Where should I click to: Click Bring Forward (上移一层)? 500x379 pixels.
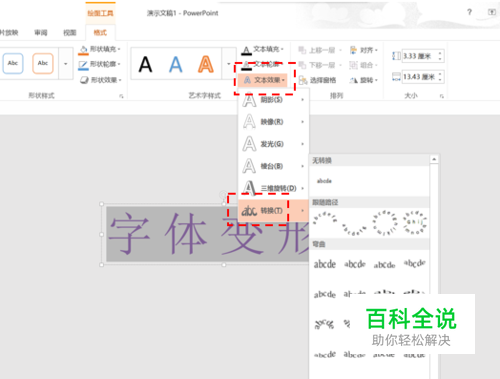click(320, 50)
